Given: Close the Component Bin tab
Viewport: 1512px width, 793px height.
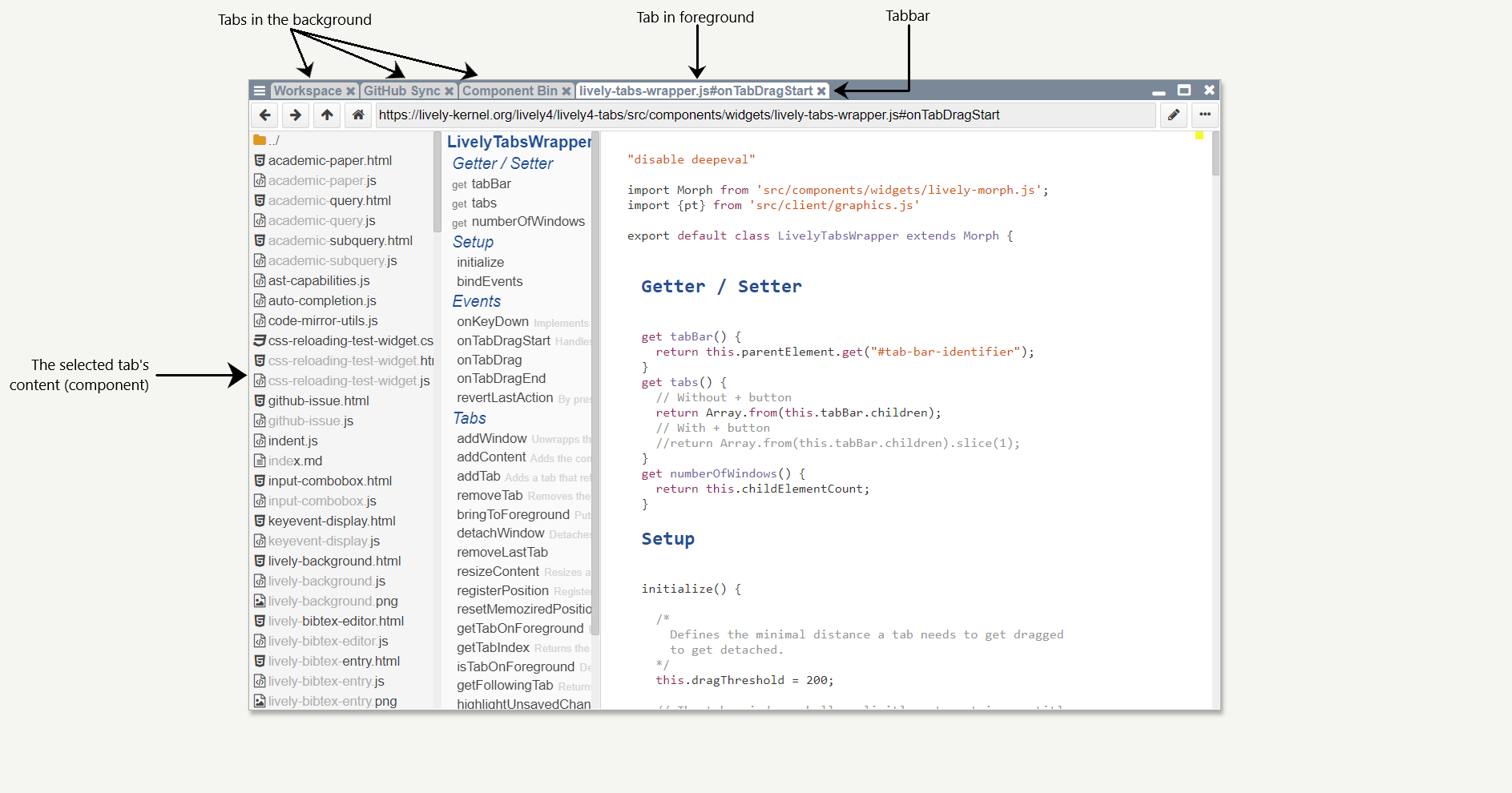Looking at the screenshot, I should click(566, 91).
